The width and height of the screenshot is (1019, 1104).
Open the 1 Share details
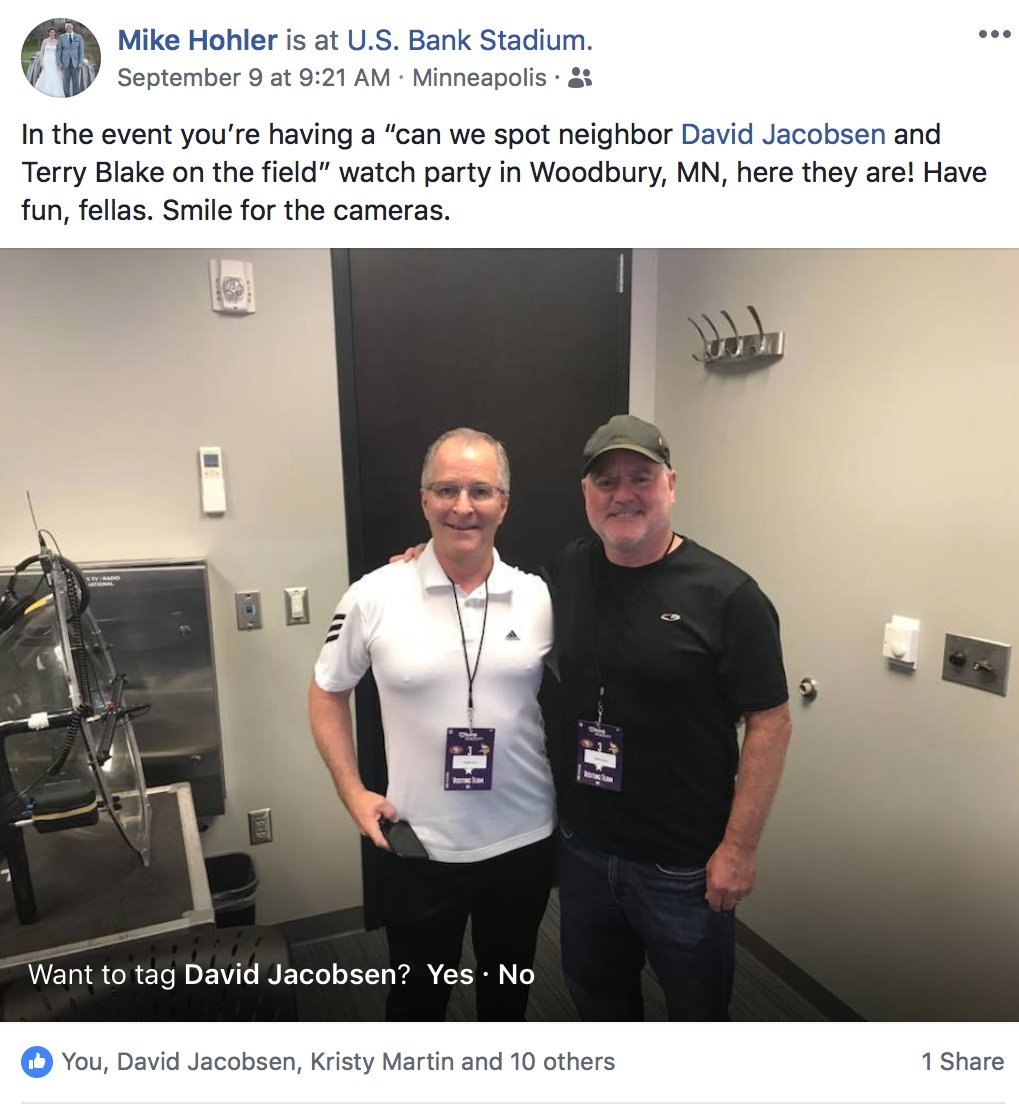click(963, 1061)
